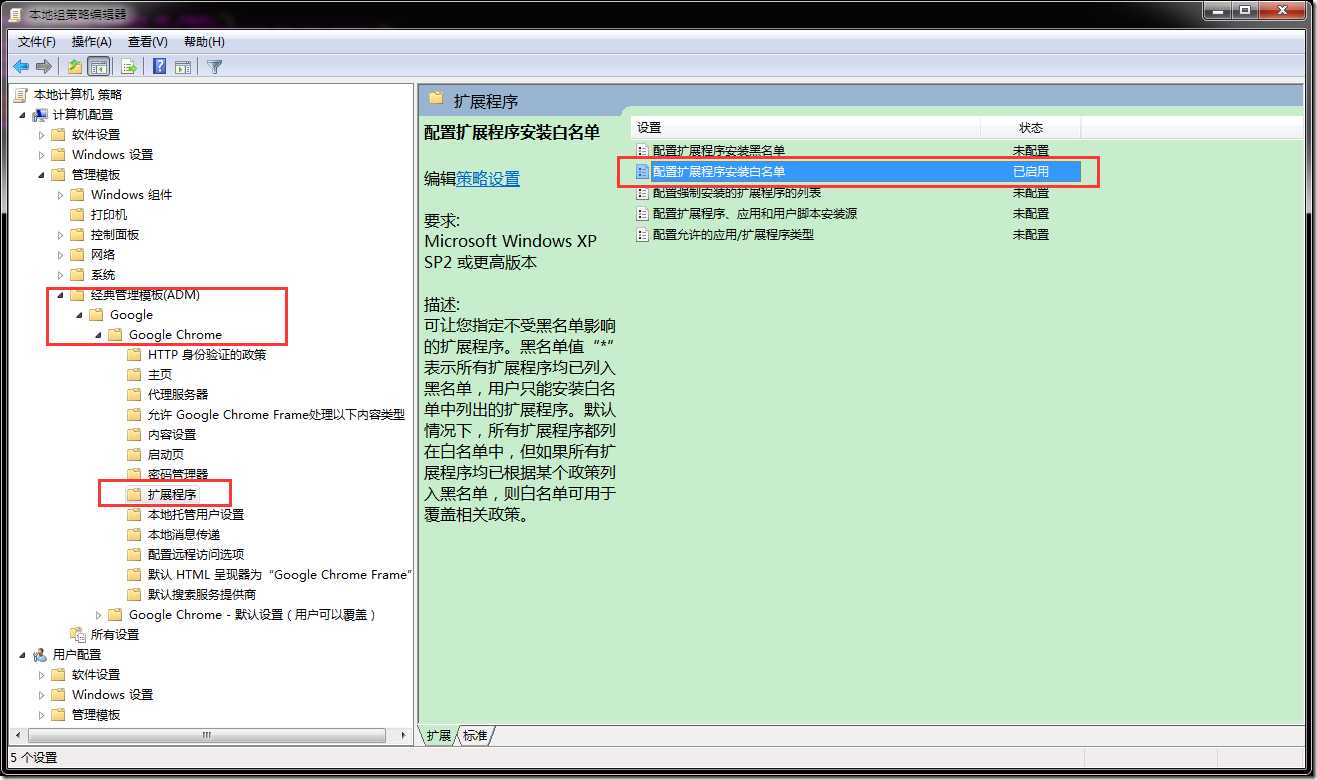Select 配置扩展程序安装白名单 policy row
This screenshot has height=780, width=1317.
(x=858, y=172)
